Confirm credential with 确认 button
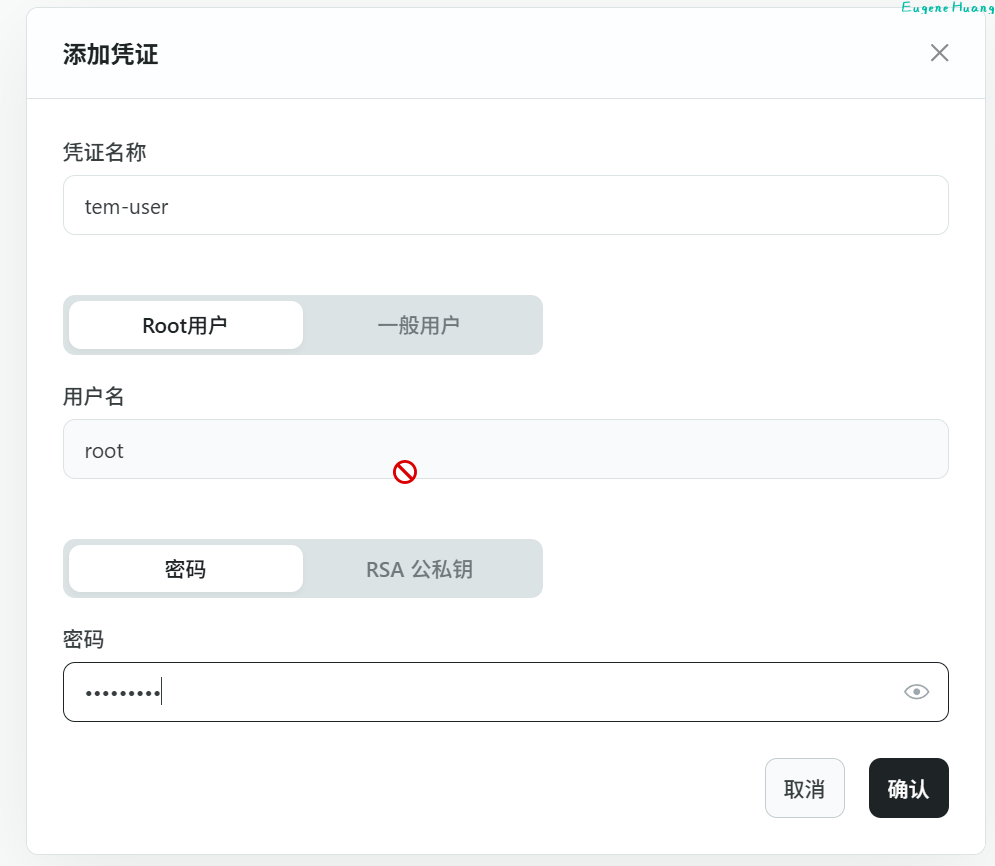 908,788
